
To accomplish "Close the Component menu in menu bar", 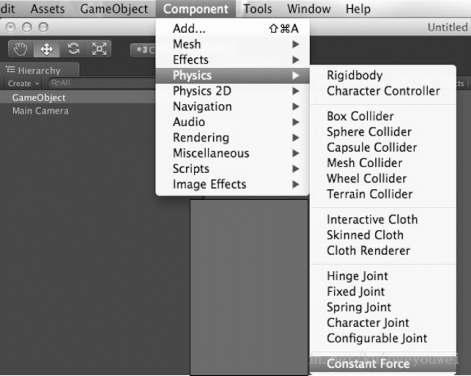I will (196, 9).
